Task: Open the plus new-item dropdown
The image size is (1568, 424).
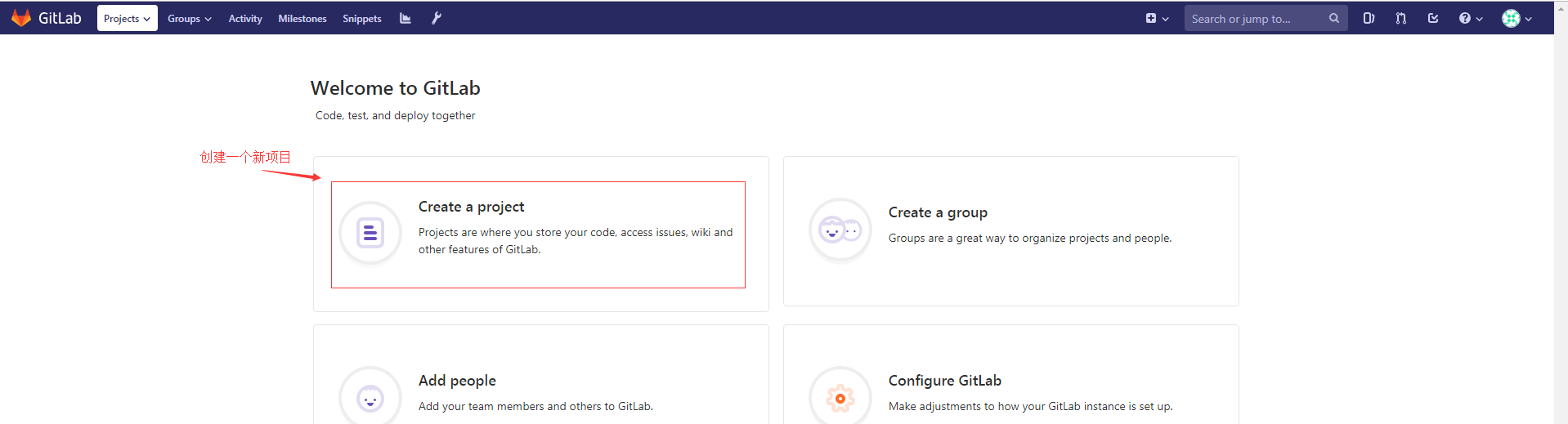Action: pyautogui.click(x=1157, y=18)
